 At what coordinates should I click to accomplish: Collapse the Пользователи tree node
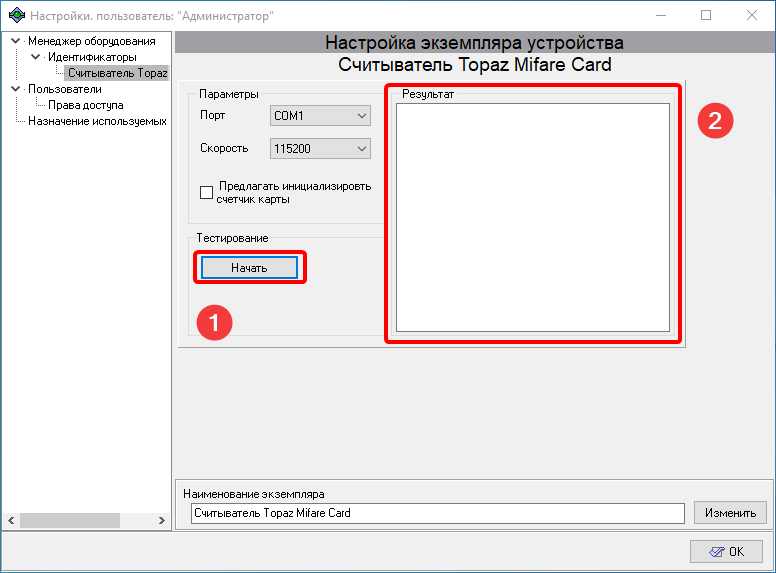pyautogui.click(x=16, y=89)
